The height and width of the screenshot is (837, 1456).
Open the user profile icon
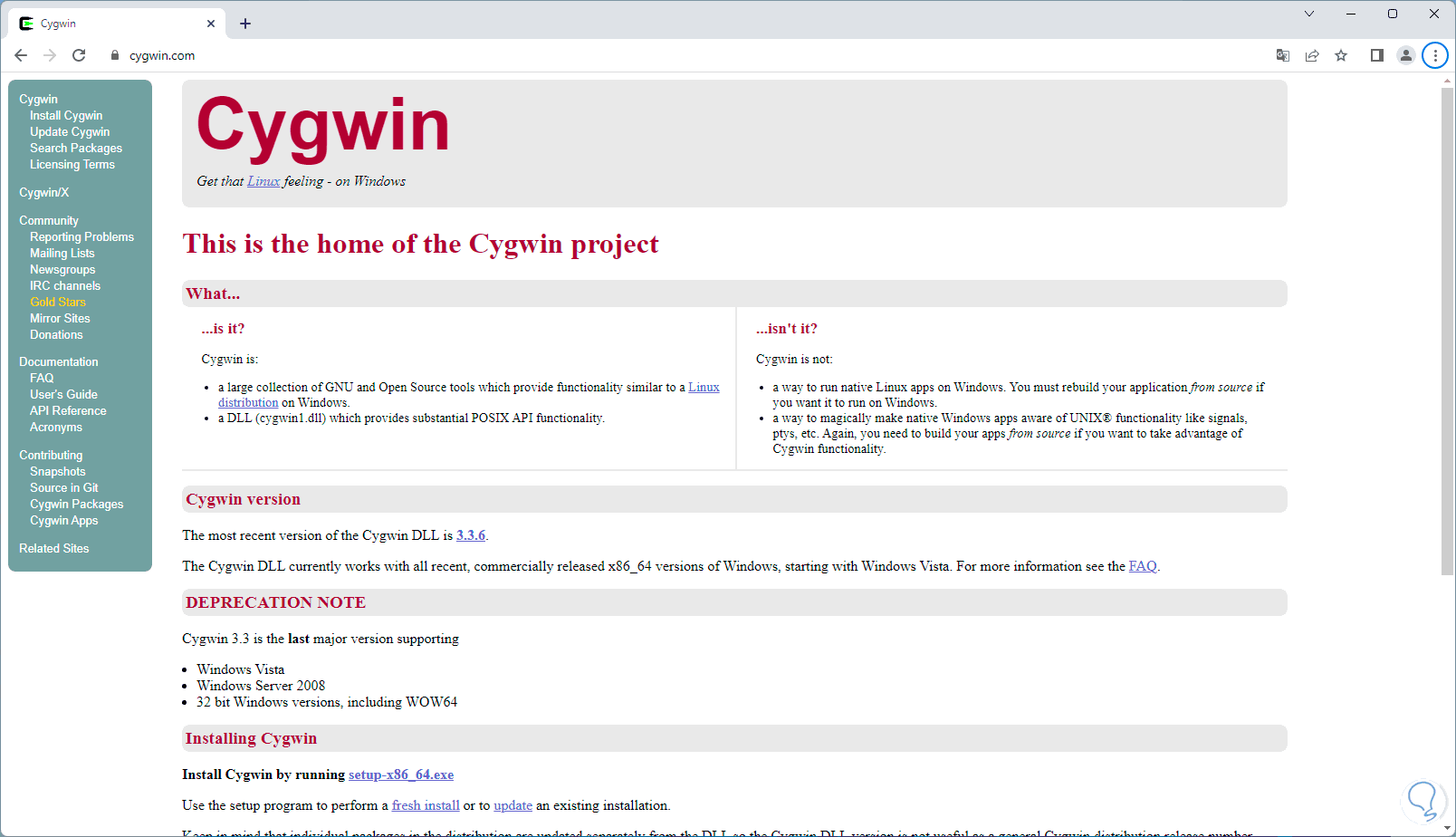[1406, 55]
